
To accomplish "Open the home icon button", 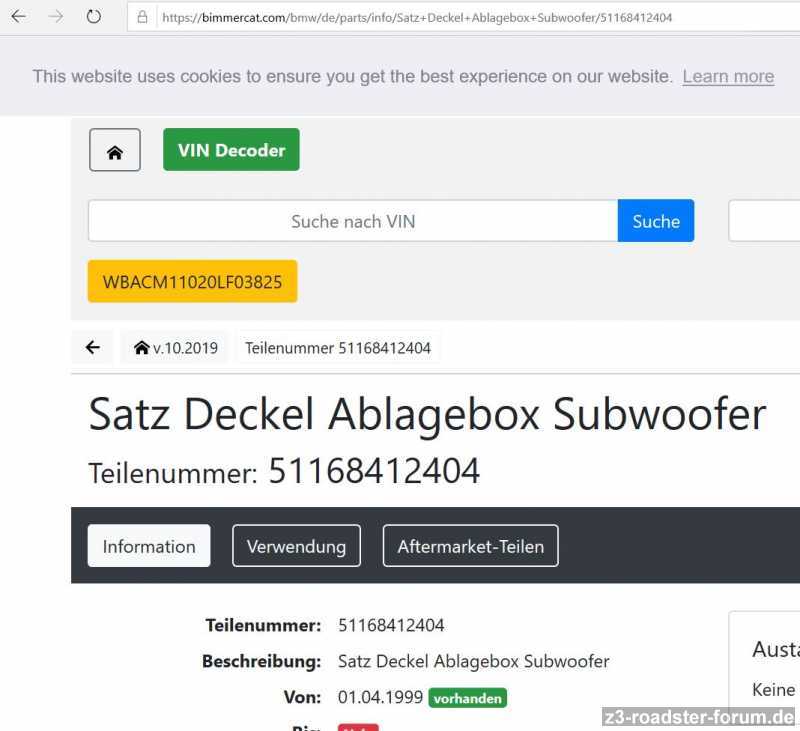I will tap(115, 151).
